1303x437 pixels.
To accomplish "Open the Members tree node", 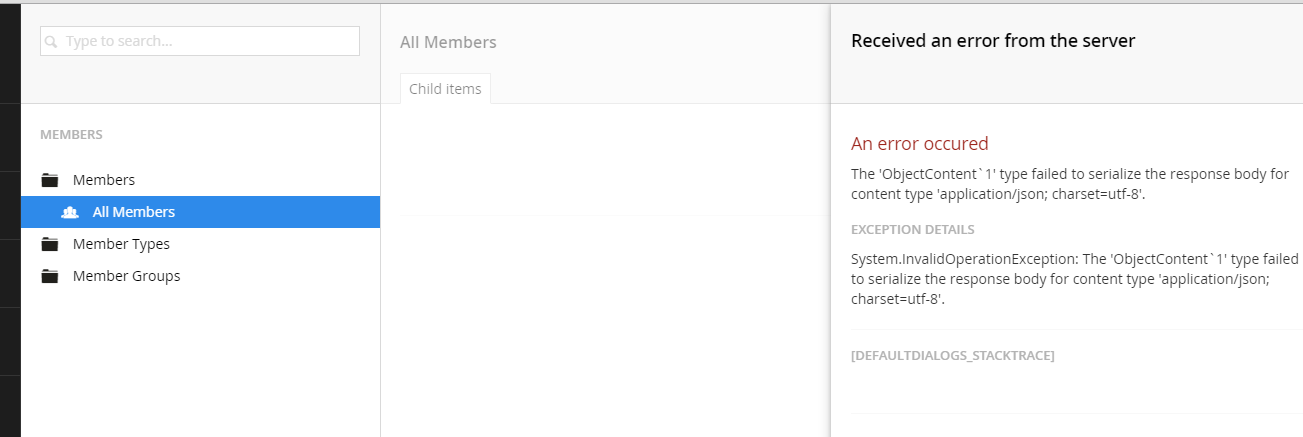I will [104, 180].
